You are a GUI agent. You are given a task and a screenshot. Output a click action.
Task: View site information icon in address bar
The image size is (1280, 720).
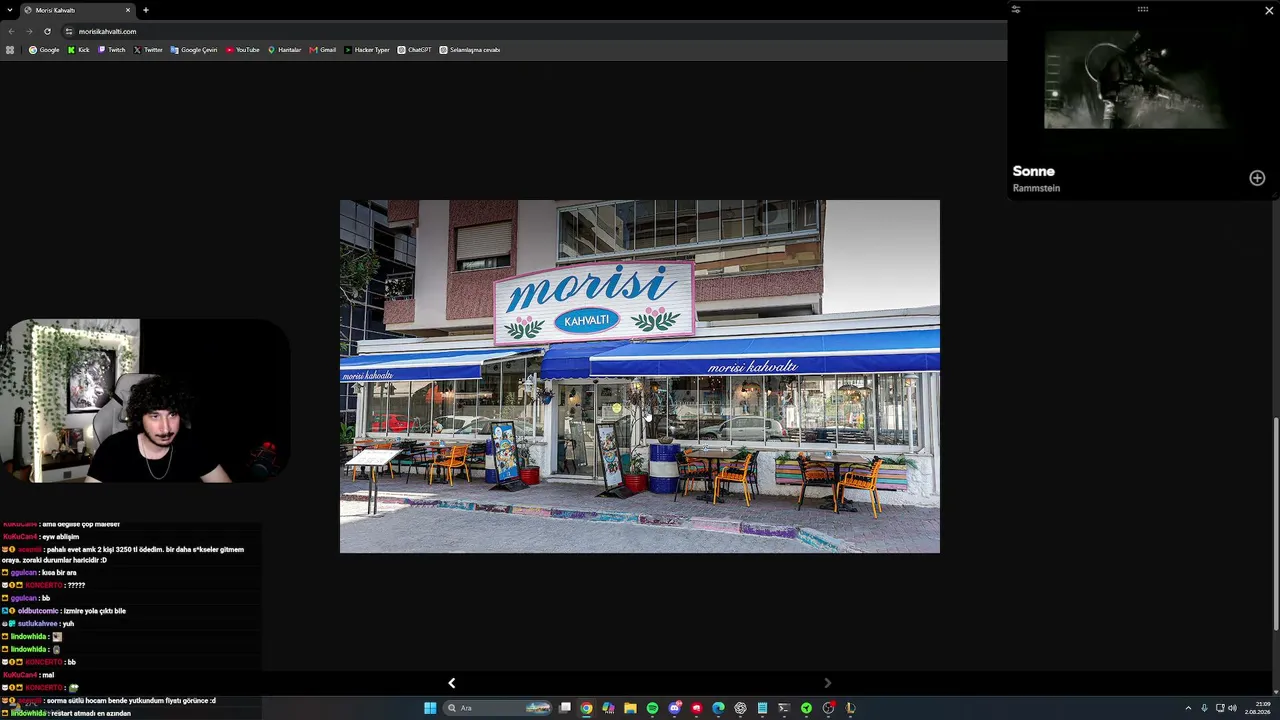[x=68, y=31]
